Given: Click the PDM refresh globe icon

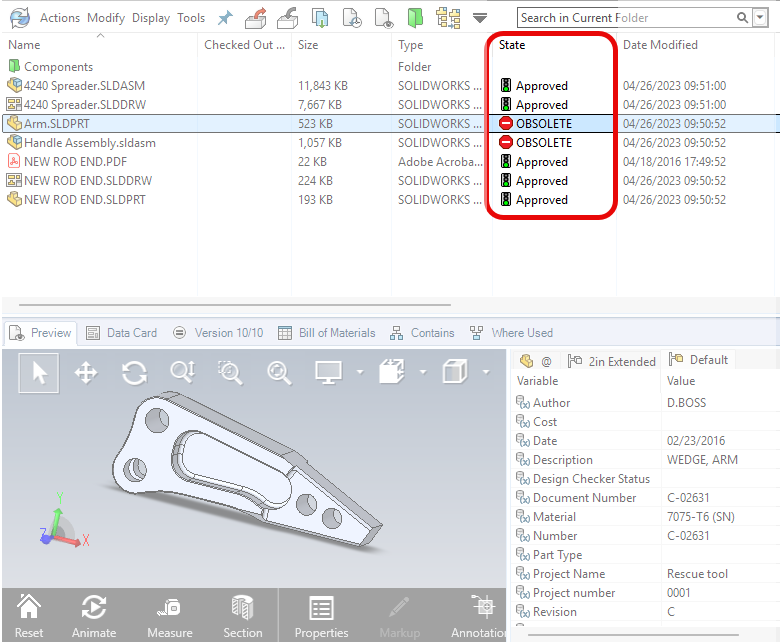Looking at the screenshot, I should (20, 18).
